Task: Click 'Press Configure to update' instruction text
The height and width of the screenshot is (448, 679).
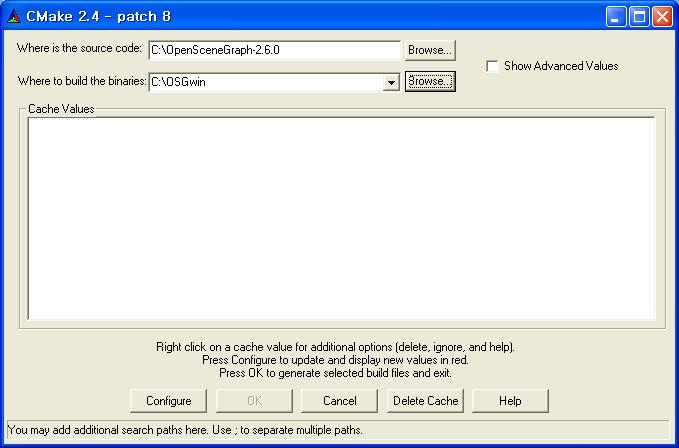Action: tap(335, 360)
